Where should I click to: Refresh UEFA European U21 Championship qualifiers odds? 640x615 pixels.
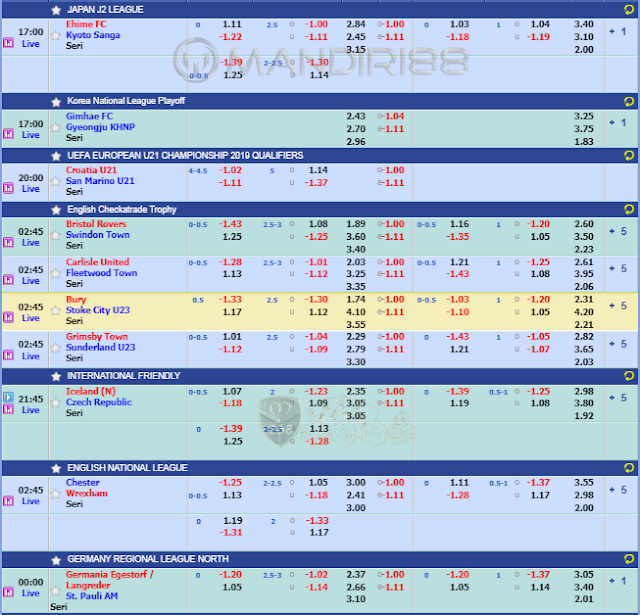pos(629,155)
